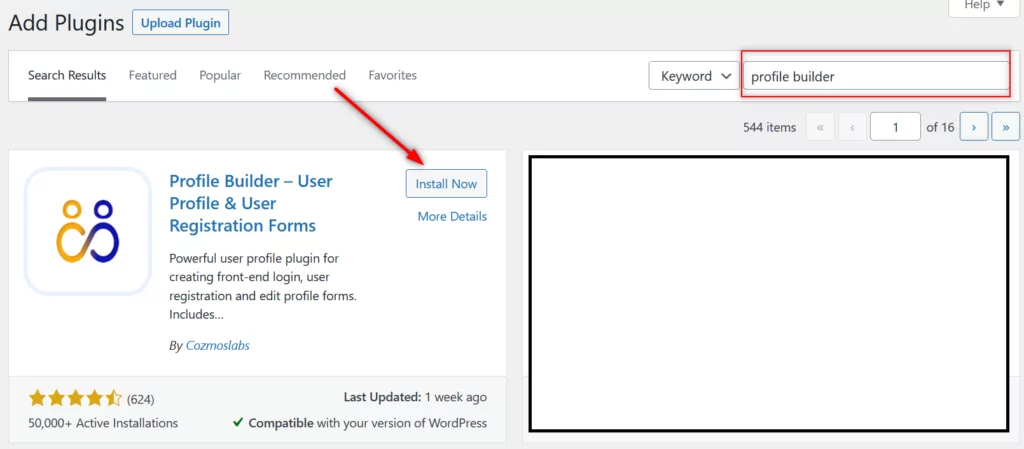Open the Help dropdown tab
1024x449 pixels.
click(x=985, y=6)
